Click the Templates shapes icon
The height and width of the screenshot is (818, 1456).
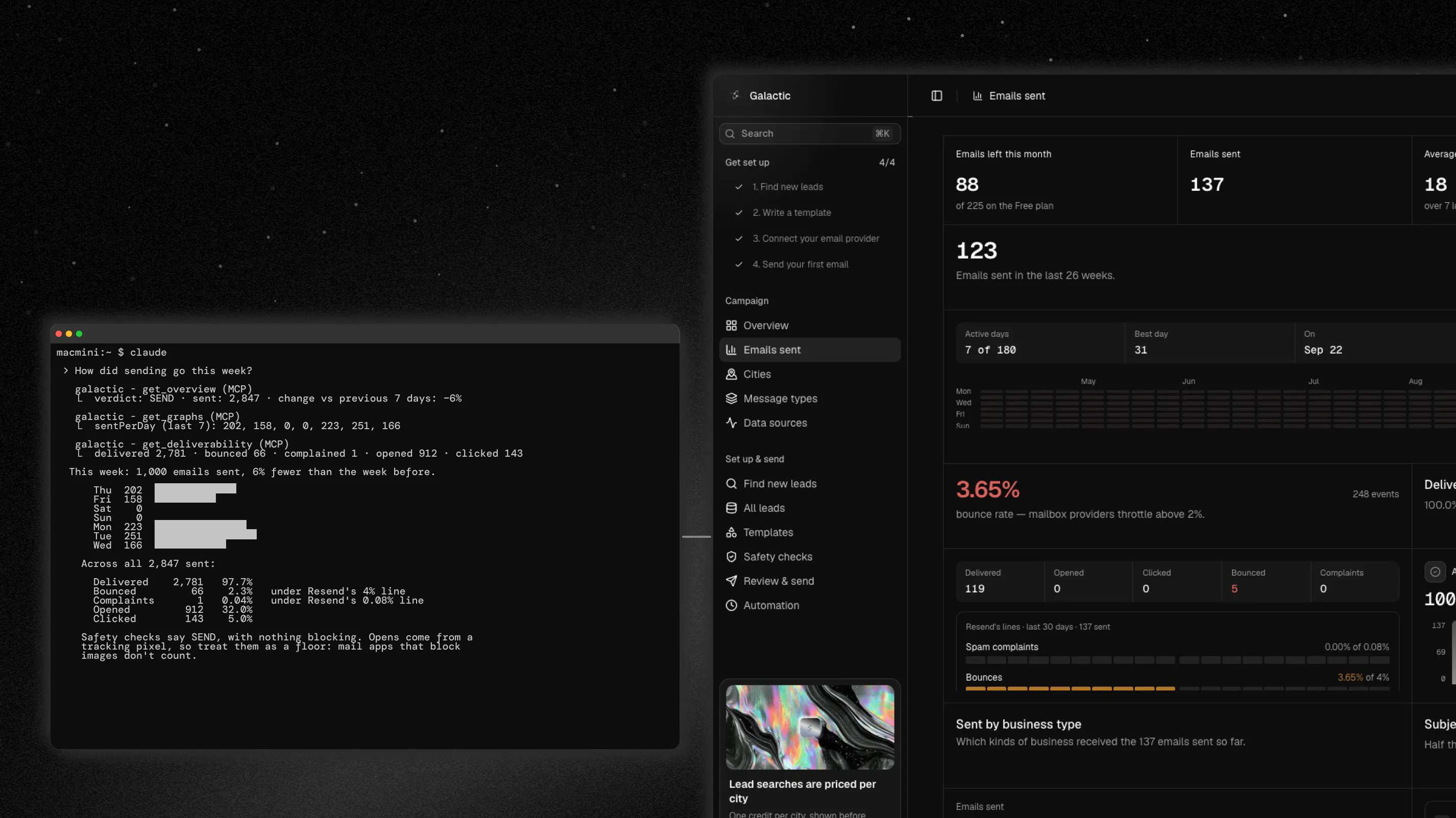[x=731, y=532]
